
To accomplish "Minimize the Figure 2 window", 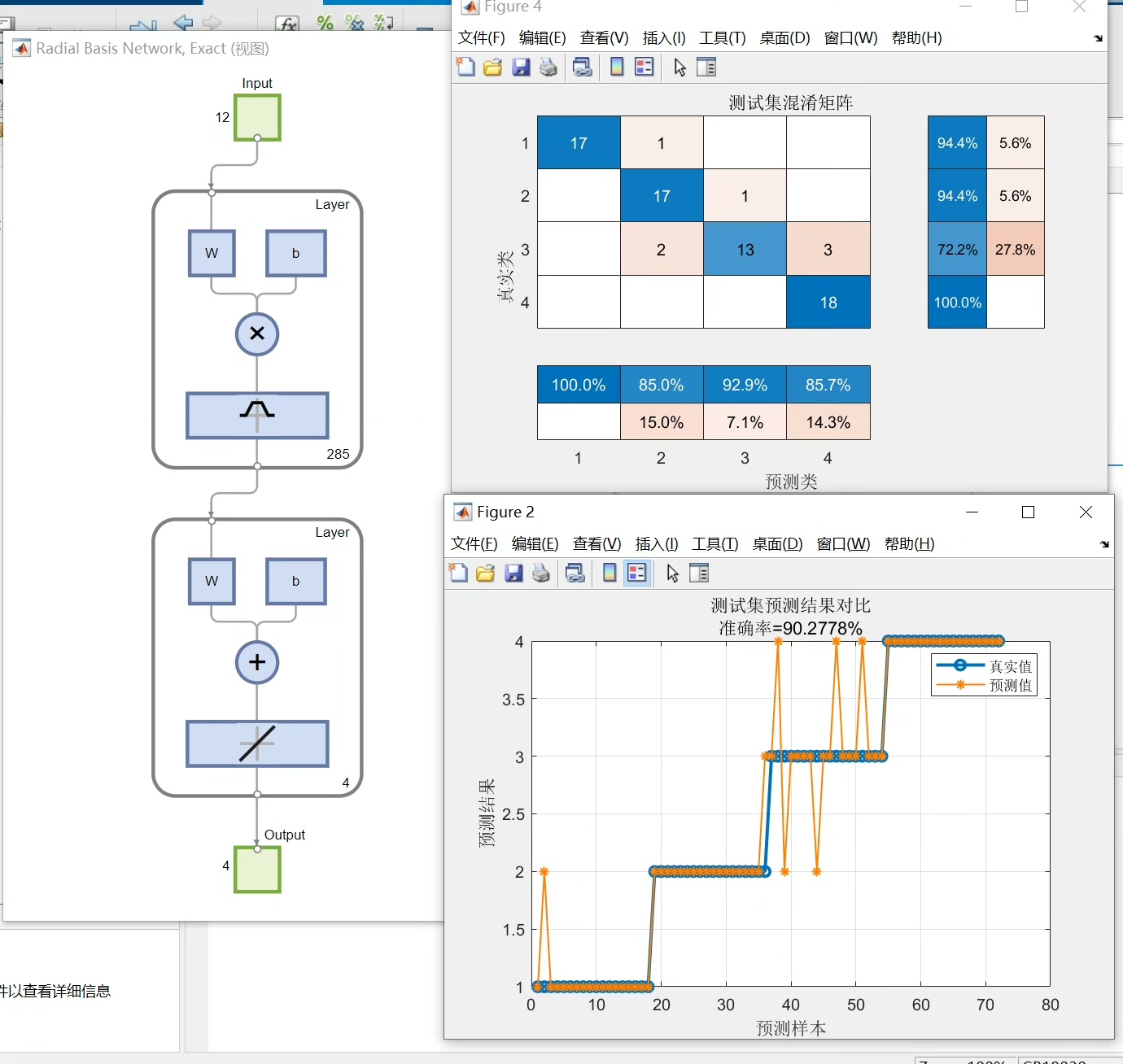I will point(972,512).
